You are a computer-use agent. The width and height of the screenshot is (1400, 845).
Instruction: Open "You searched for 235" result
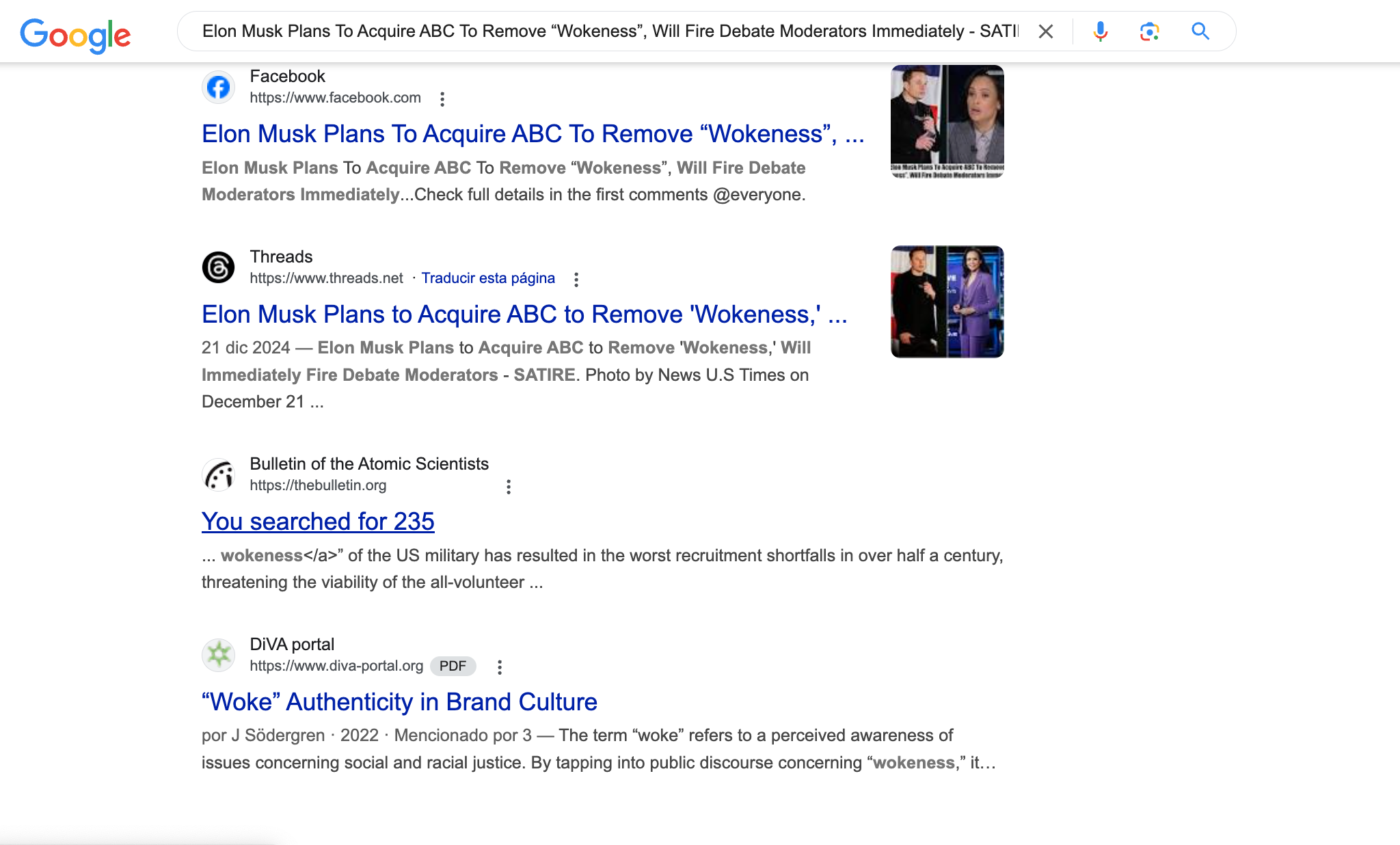click(318, 522)
